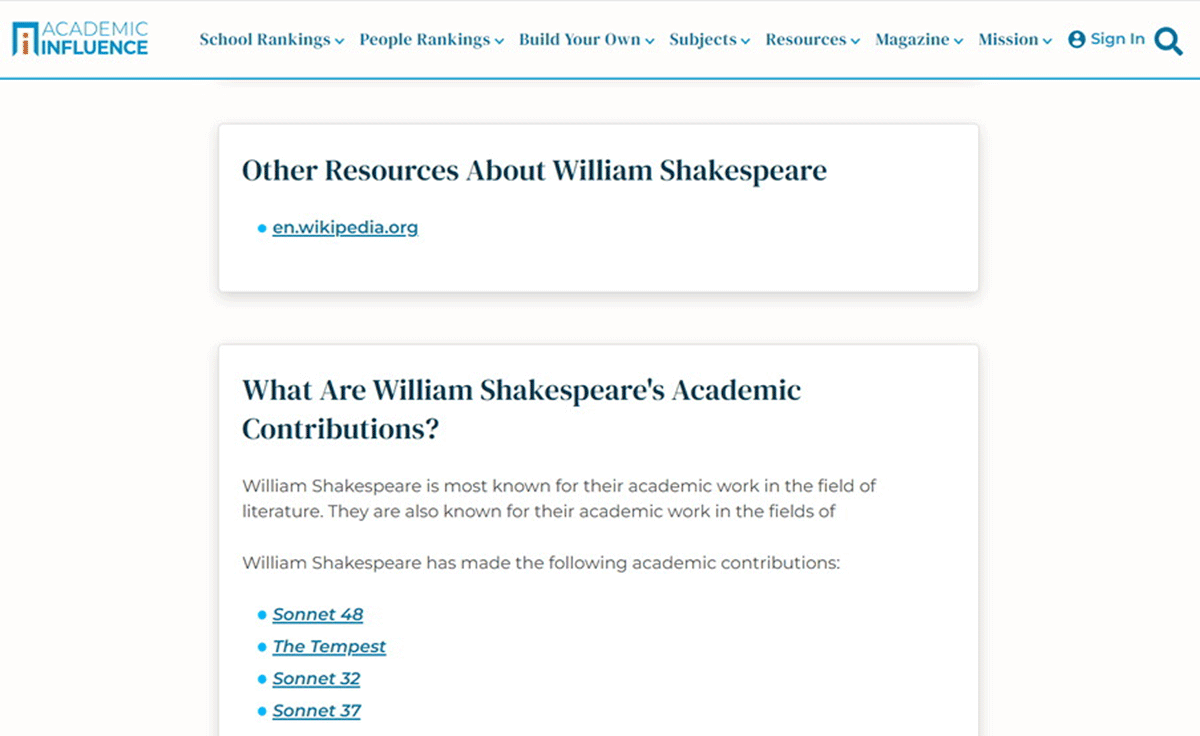This screenshot has width=1200, height=736.
Task: Click the Academic Influence logo
Action: (79, 38)
